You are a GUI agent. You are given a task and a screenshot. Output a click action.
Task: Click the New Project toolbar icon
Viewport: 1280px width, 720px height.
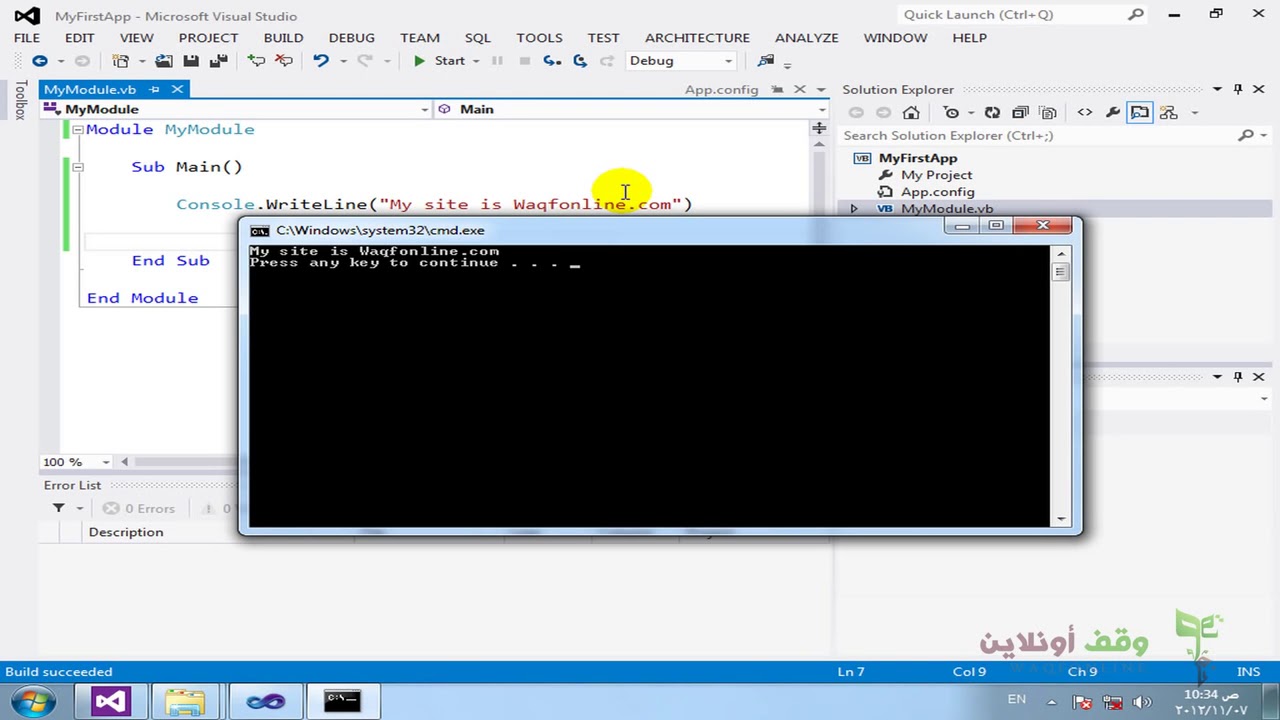pyautogui.click(x=120, y=61)
